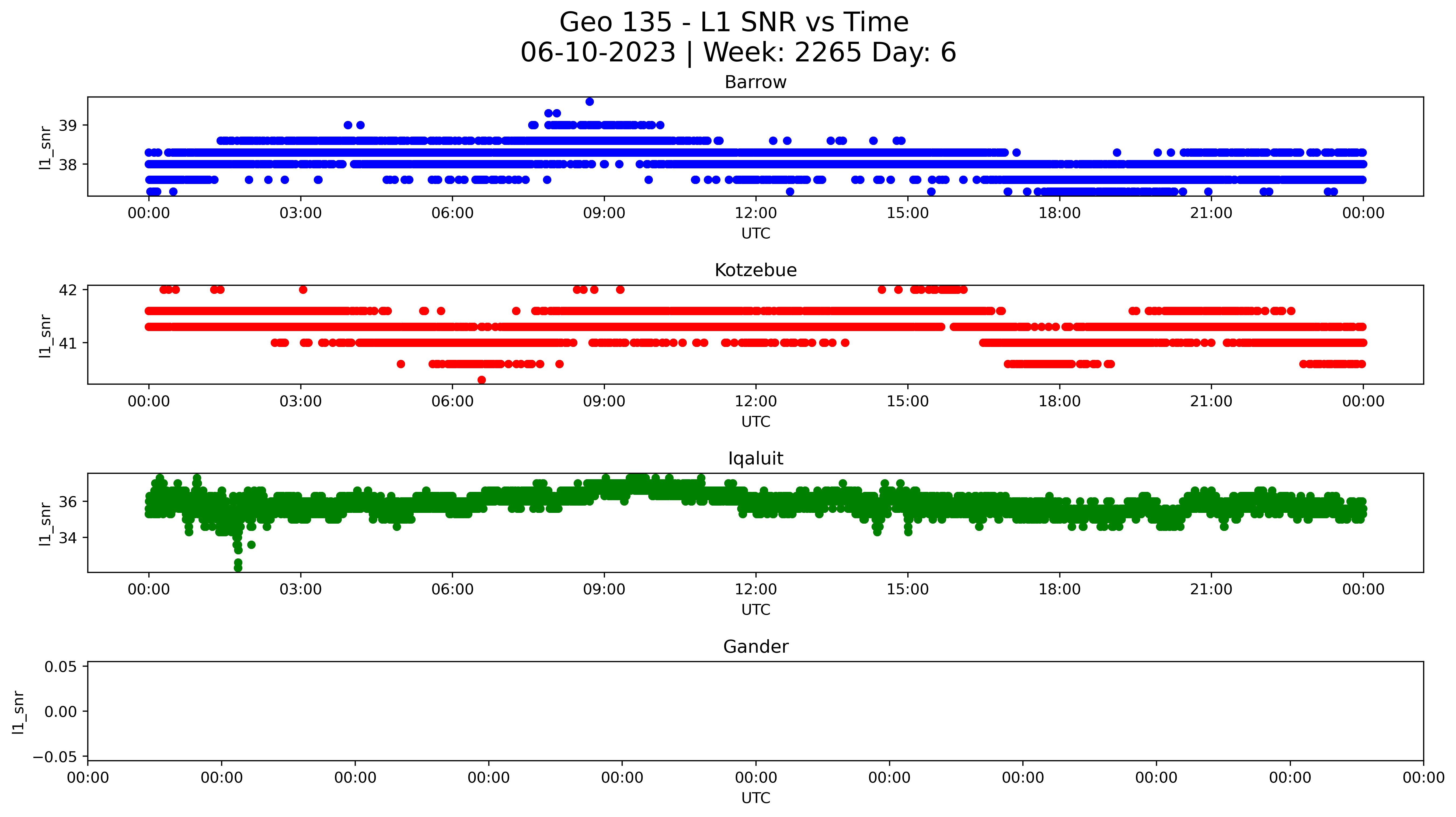
Task: Click the UTC label under the Kotzebue plot
Action: [x=756, y=422]
